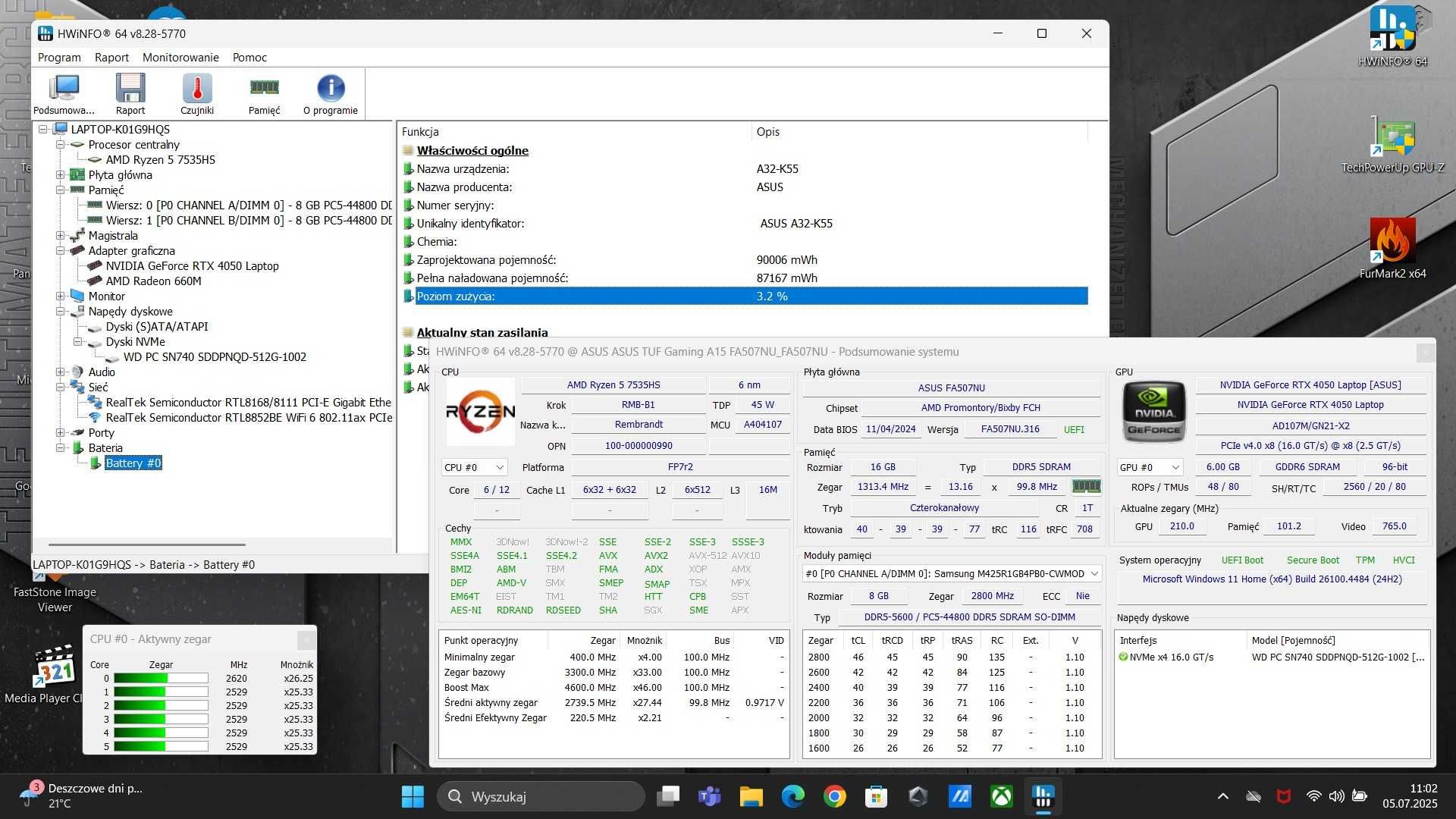Open Czujniki sensors thermometer icon
This screenshot has height=819, width=1456.
tap(197, 94)
